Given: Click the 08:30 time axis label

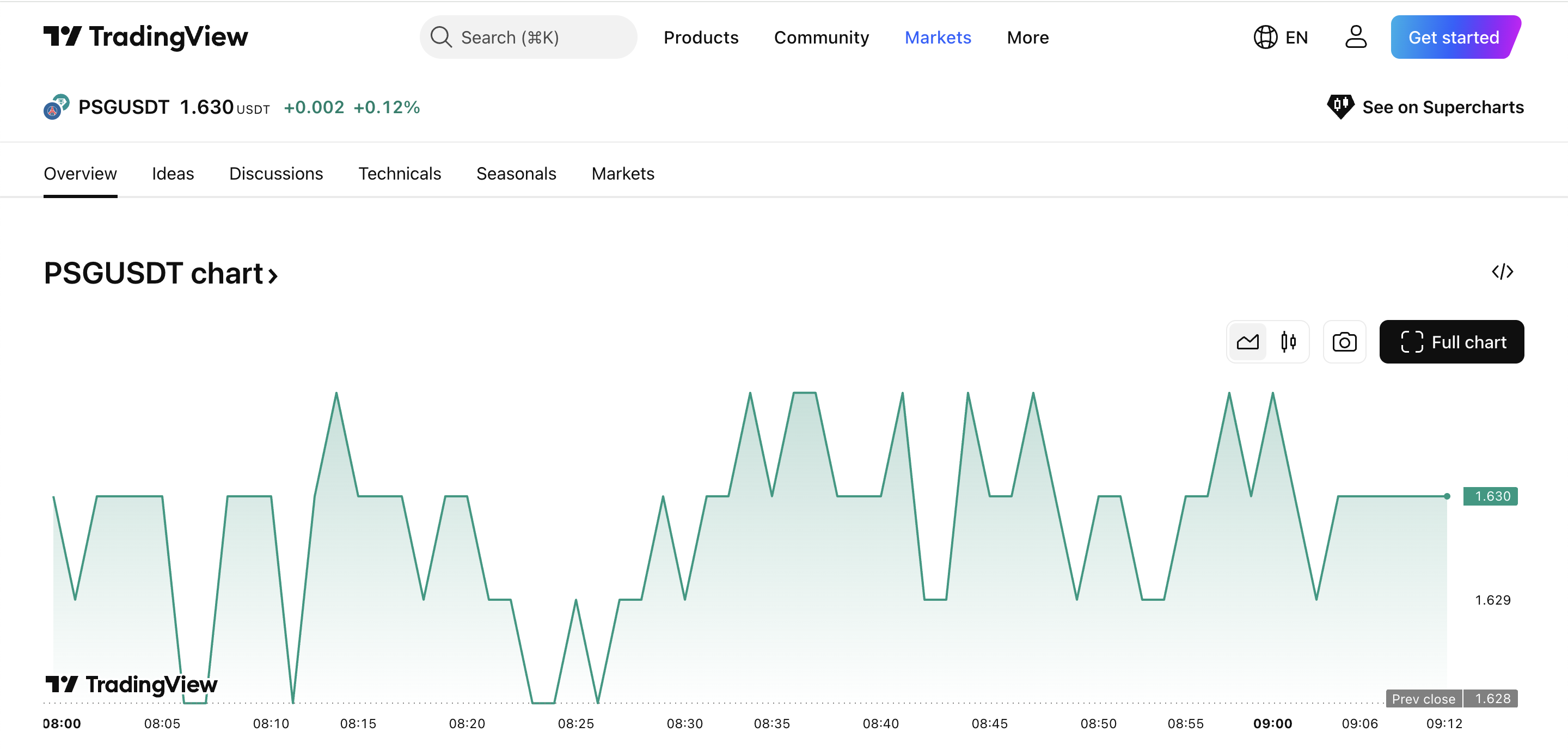Looking at the screenshot, I should pos(684,724).
